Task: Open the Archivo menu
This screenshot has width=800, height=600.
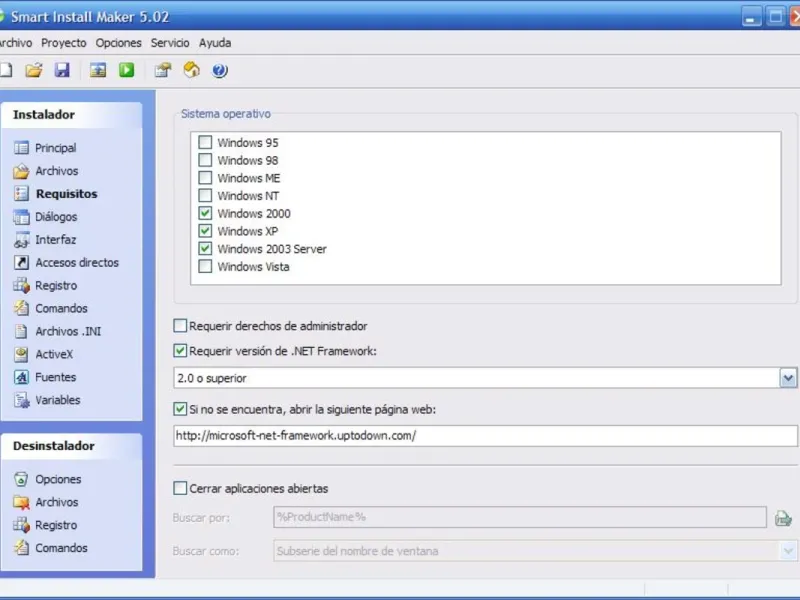Action: [15, 43]
